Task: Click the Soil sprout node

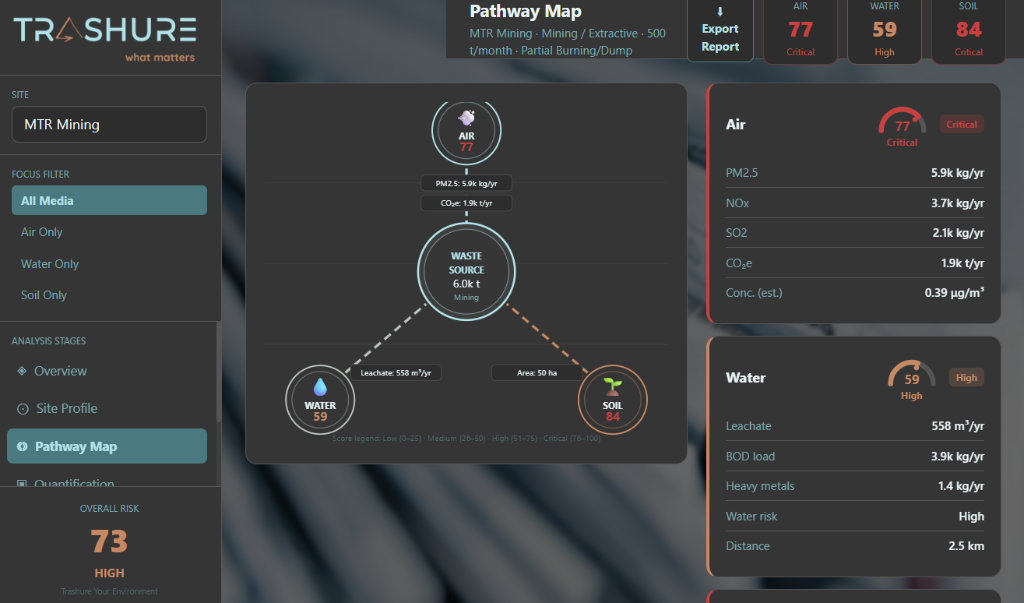Action: click(613, 400)
